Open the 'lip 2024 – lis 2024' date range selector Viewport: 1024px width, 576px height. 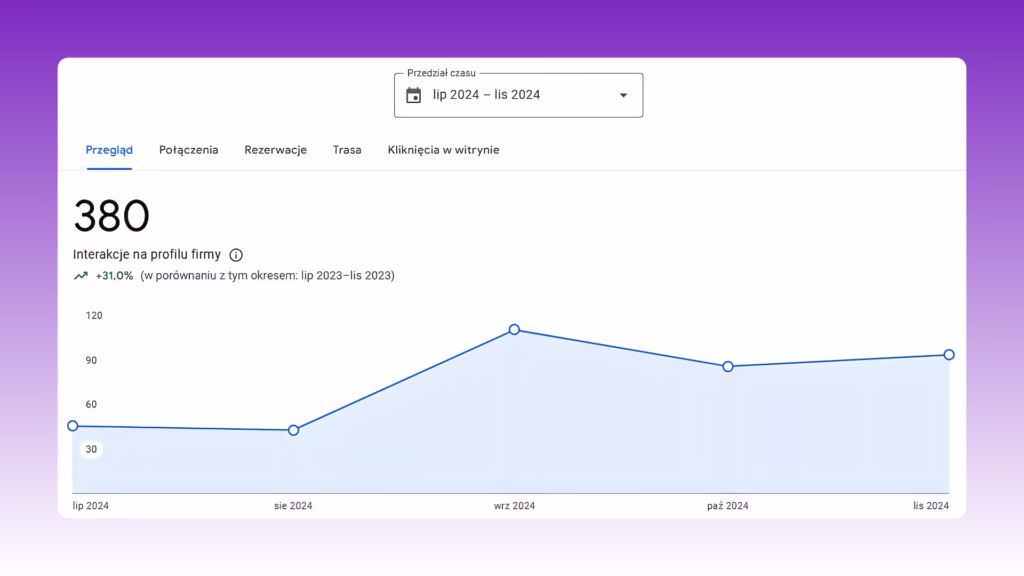(x=519, y=95)
